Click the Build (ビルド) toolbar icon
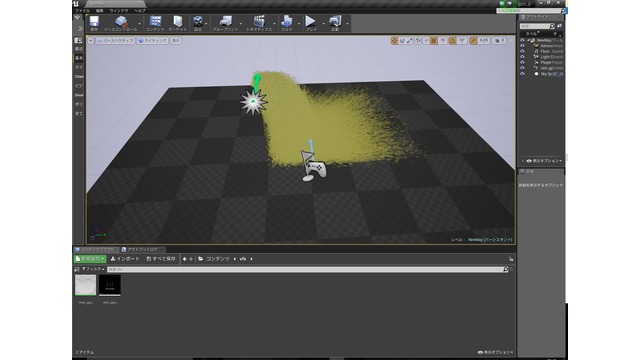Image resolution: width=640 pixels, height=360 pixels. click(287, 23)
